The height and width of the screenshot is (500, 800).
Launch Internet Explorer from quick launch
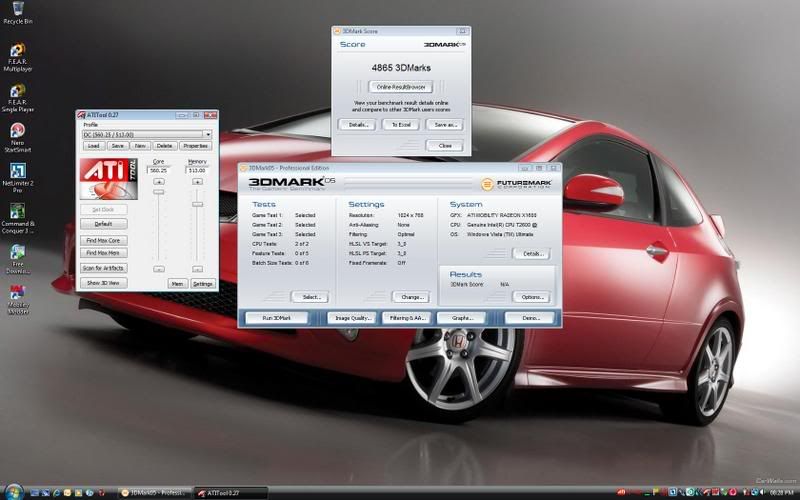pyautogui.click(x=57, y=493)
